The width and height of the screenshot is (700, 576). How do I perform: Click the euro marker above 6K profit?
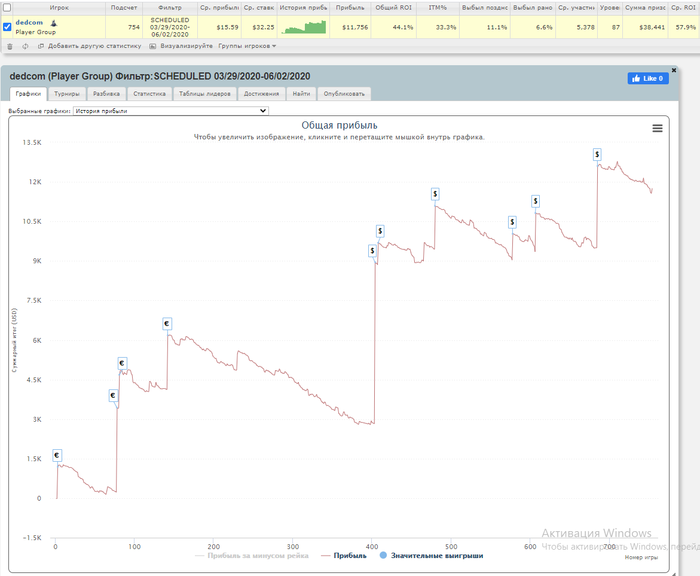pos(167,324)
